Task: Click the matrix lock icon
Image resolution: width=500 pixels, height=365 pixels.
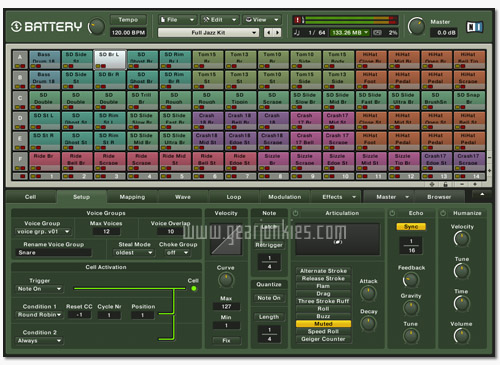Action: (x=445, y=184)
